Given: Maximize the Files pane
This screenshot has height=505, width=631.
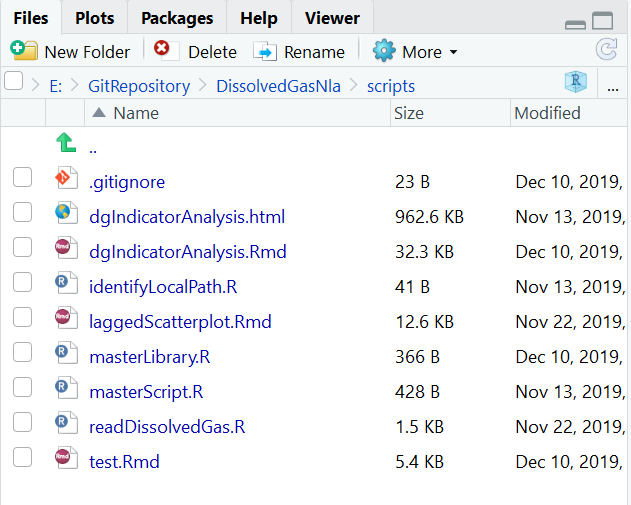Looking at the screenshot, I should point(602,21).
